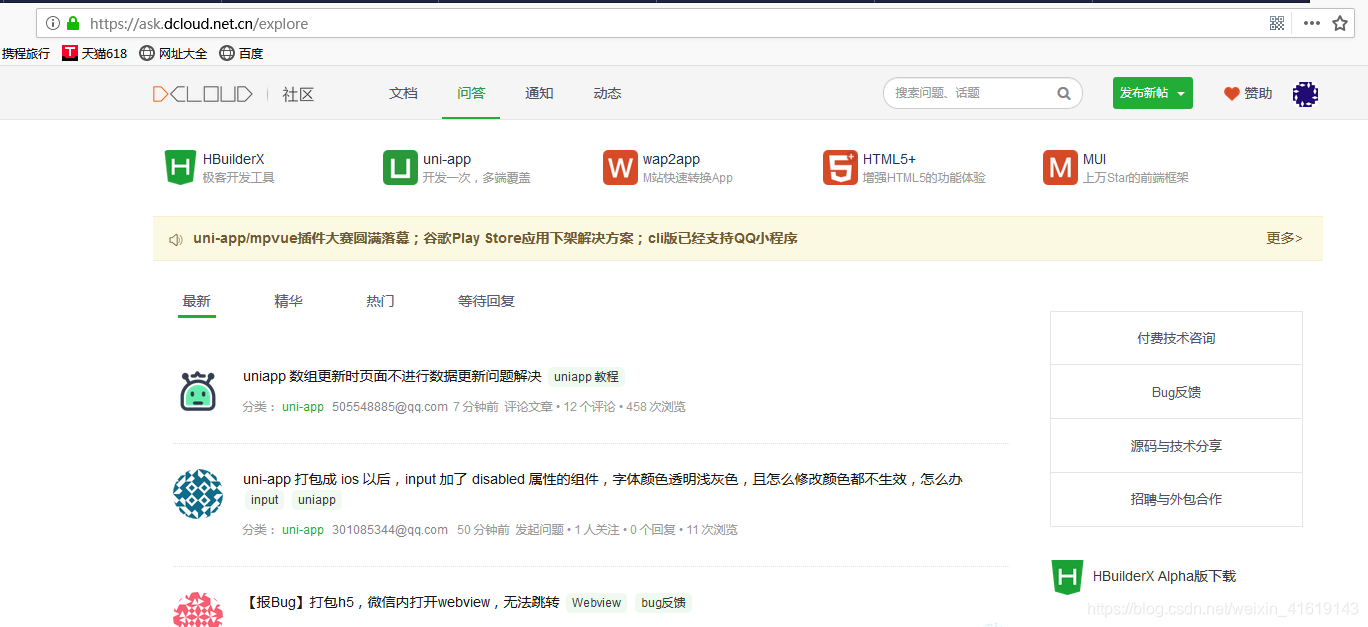
Task: Click the HTML5+ red 5 icon
Action: click(840, 167)
